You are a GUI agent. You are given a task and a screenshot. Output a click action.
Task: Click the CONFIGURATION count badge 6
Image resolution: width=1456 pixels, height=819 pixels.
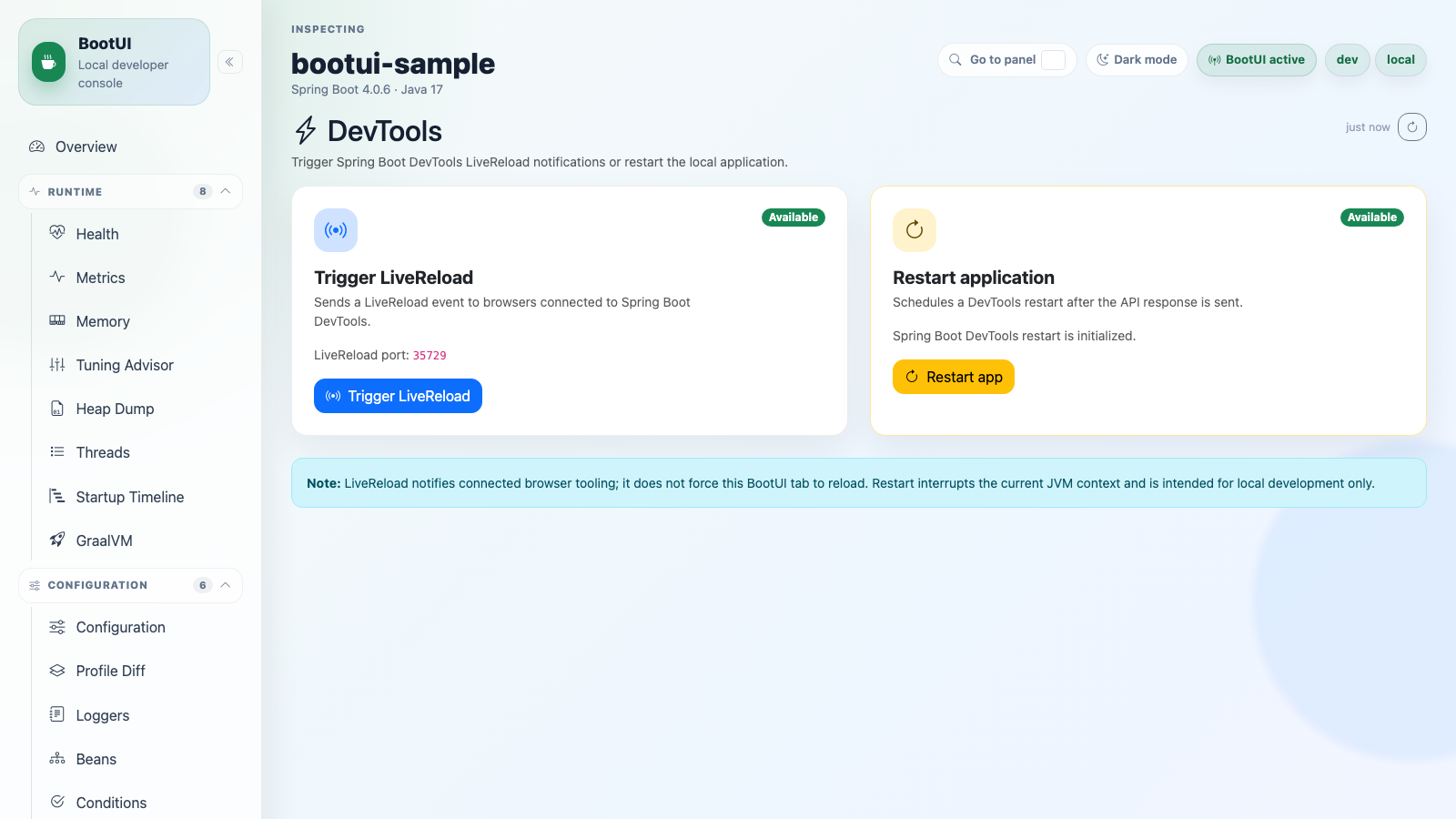pyautogui.click(x=203, y=585)
